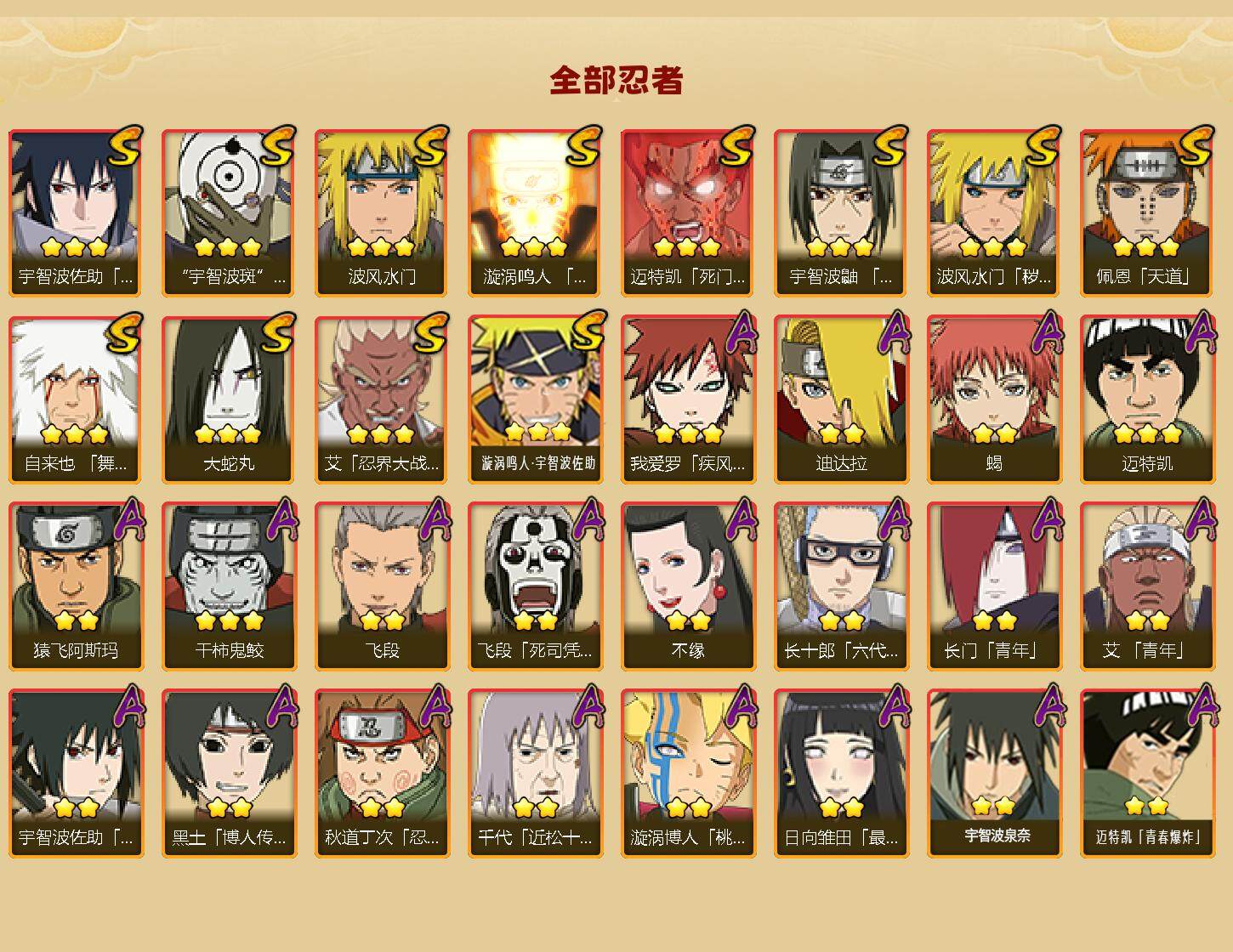Viewport: 1233px width, 952px height.
Task: Open the masked "宇智波斑" card
Action: [x=228, y=212]
